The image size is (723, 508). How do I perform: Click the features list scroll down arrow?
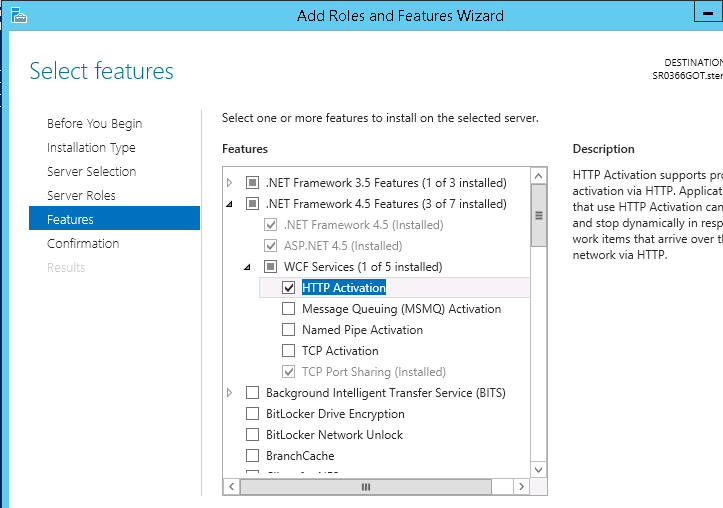pos(539,469)
